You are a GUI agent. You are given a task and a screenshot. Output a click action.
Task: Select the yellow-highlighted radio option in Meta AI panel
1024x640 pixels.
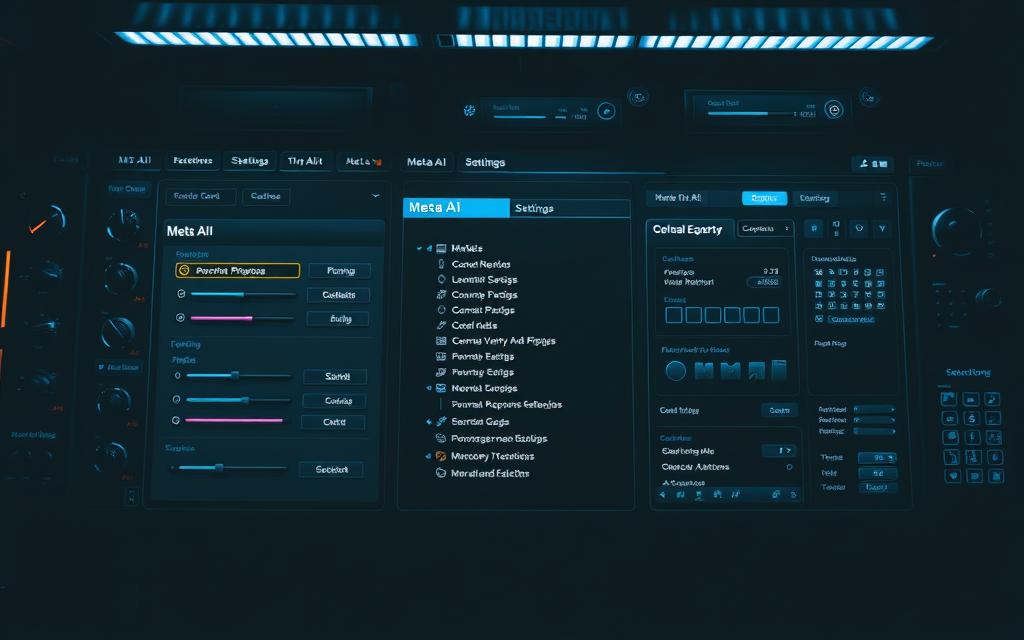[x=183, y=270]
